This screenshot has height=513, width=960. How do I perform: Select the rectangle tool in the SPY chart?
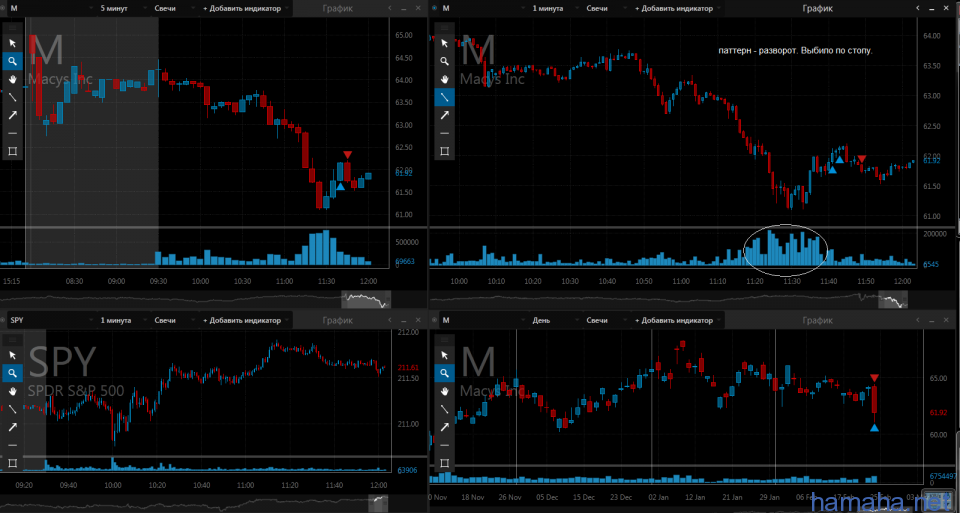[12, 463]
